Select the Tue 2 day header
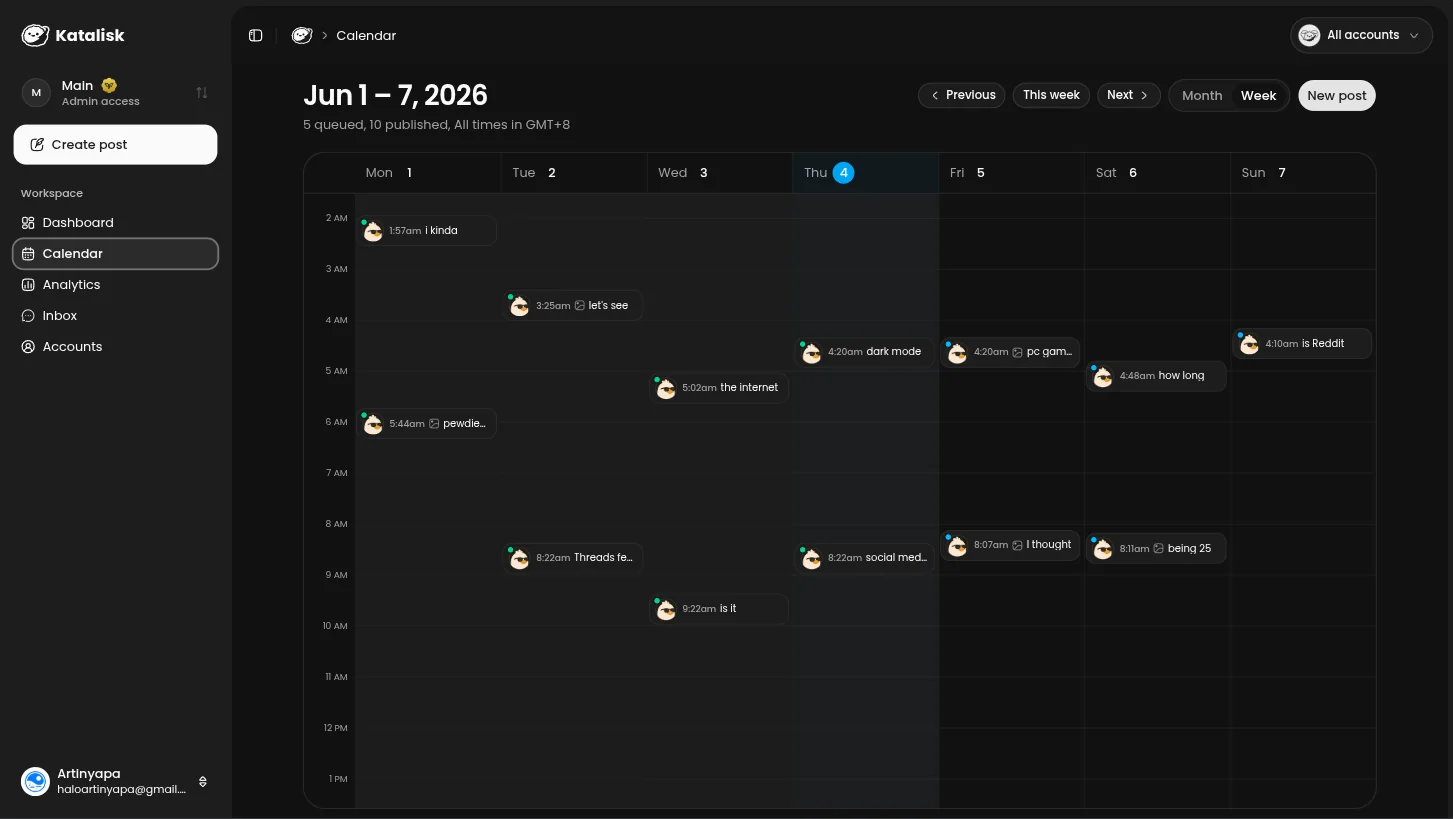This screenshot has width=1453, height=819. point(574,173)
